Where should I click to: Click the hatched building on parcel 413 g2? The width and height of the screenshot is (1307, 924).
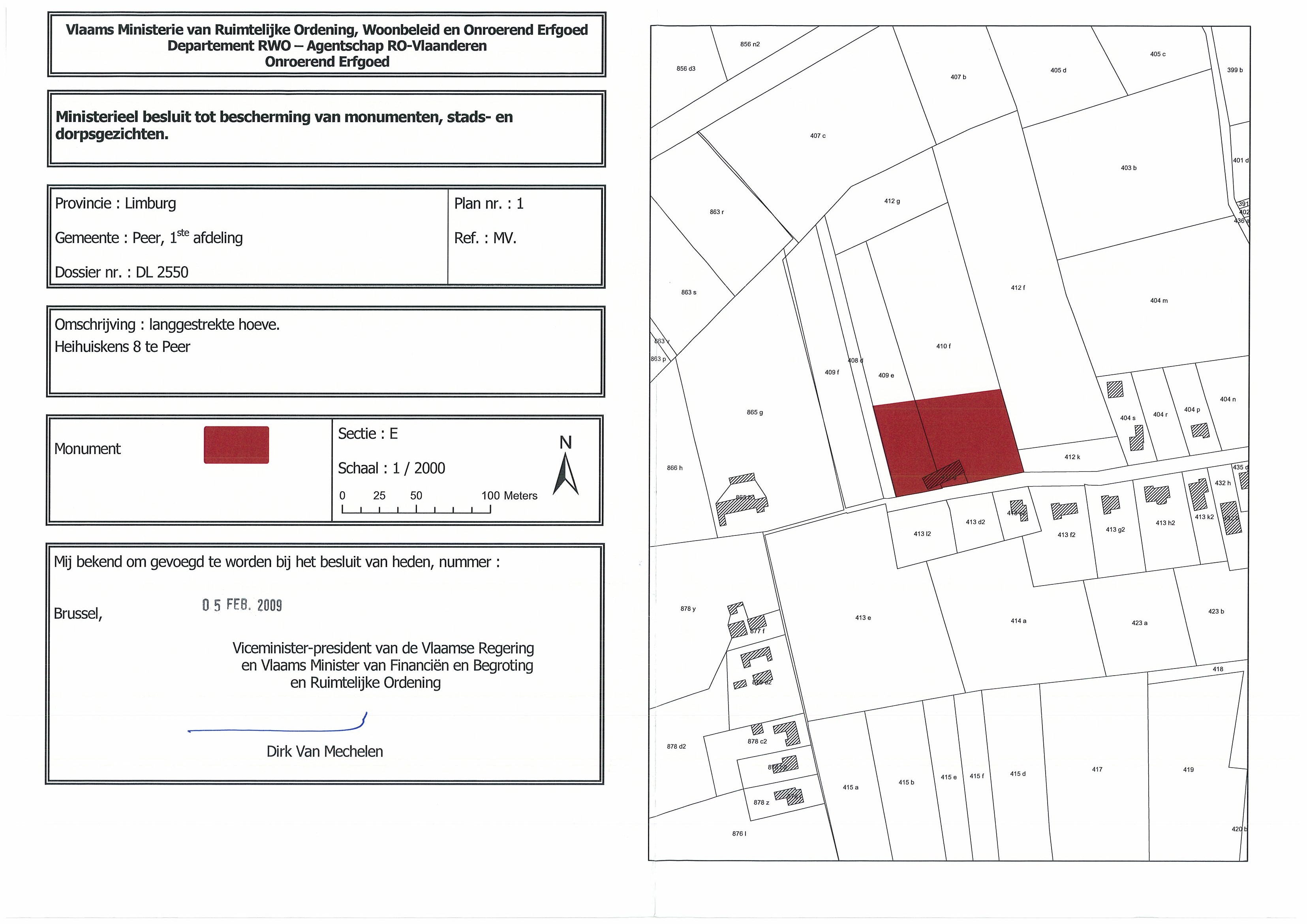tap(1111, 504)
